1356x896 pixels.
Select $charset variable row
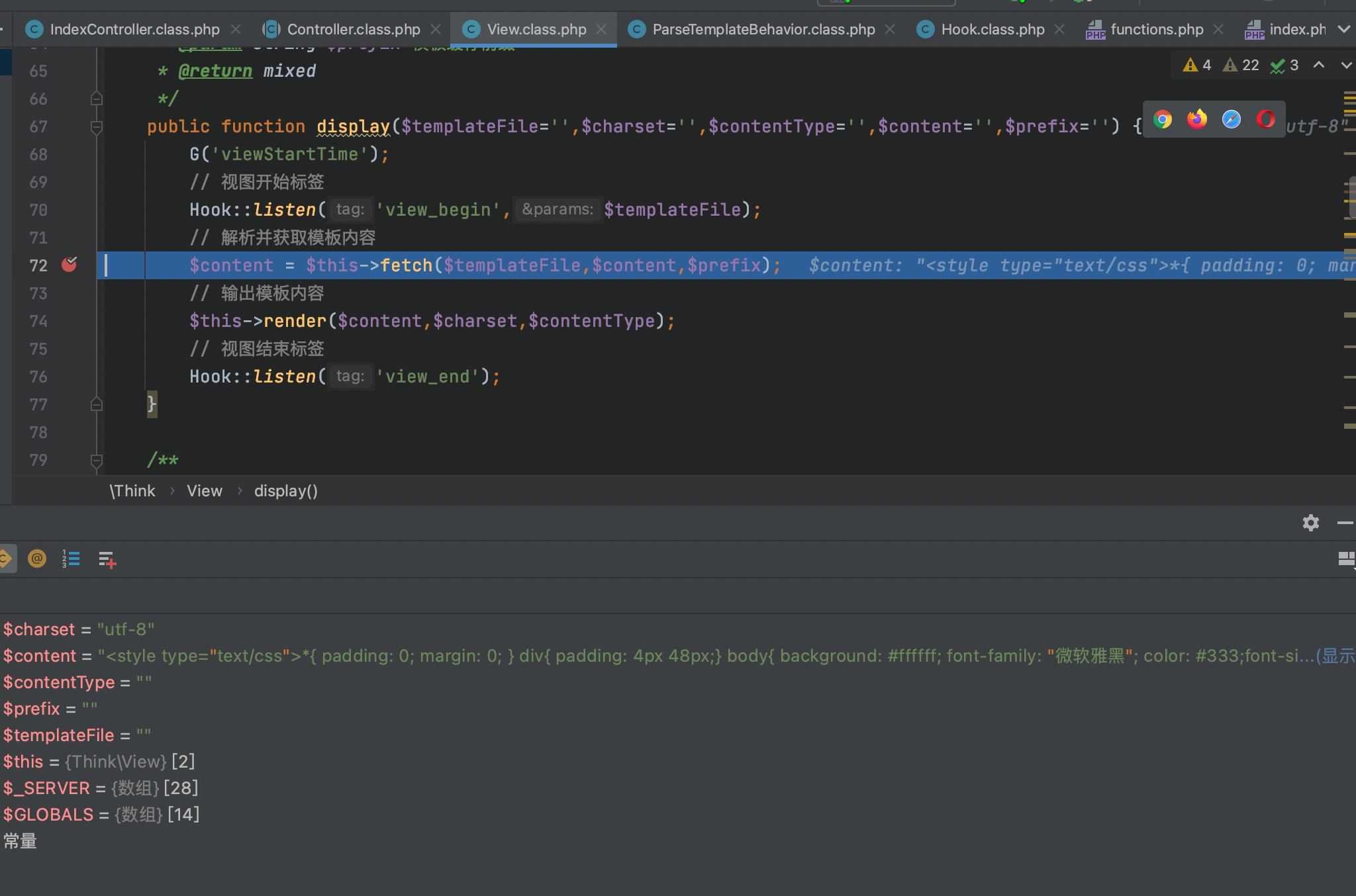pos(678,629)
